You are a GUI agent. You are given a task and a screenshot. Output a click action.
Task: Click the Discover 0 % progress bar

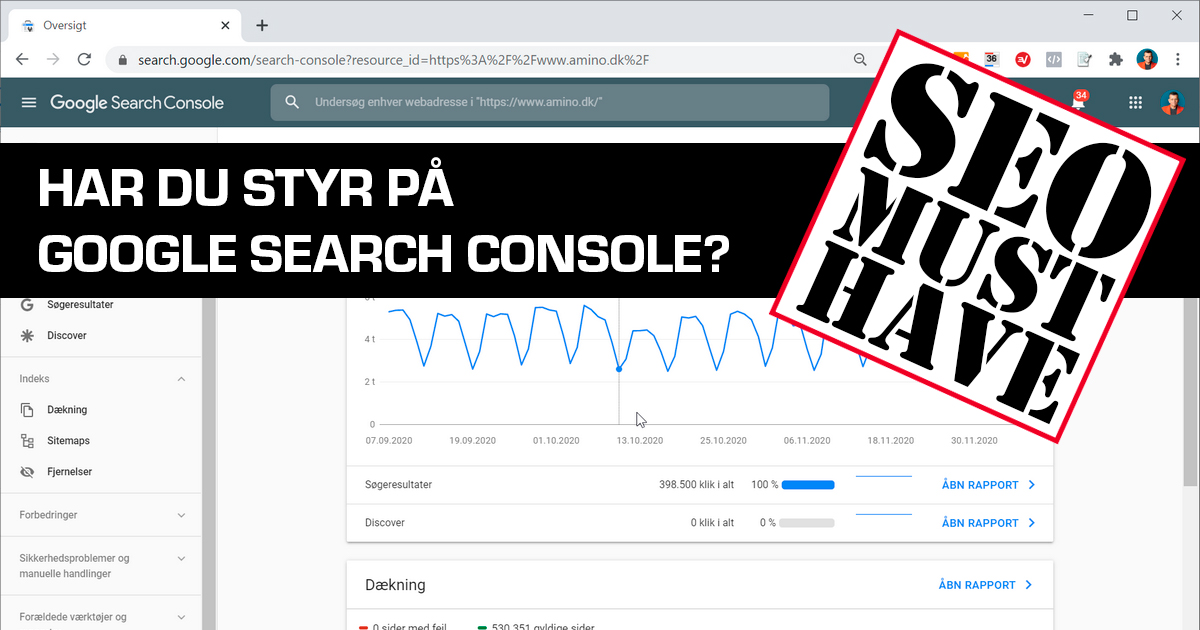click(808, 523)
